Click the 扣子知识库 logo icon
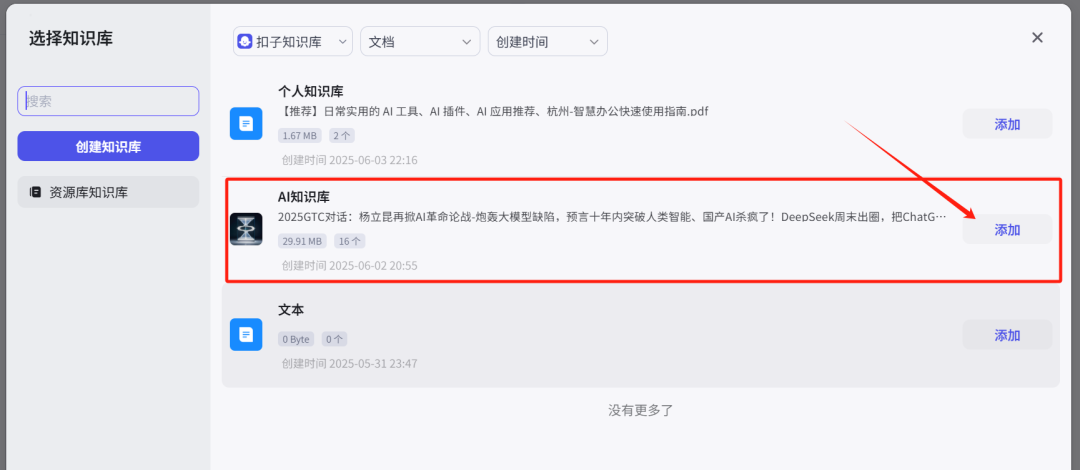The image size is (1080, 470). (x=245, y=42)
